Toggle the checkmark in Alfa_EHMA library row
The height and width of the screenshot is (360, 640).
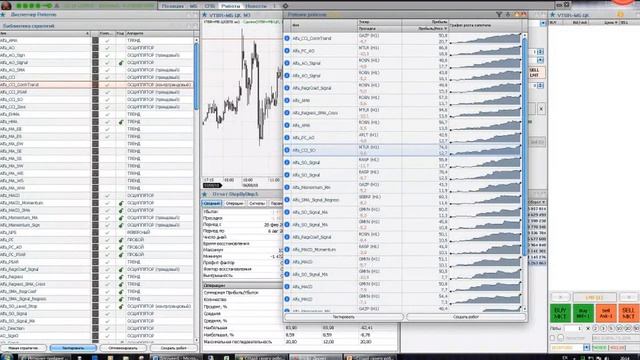coord(107,114)
